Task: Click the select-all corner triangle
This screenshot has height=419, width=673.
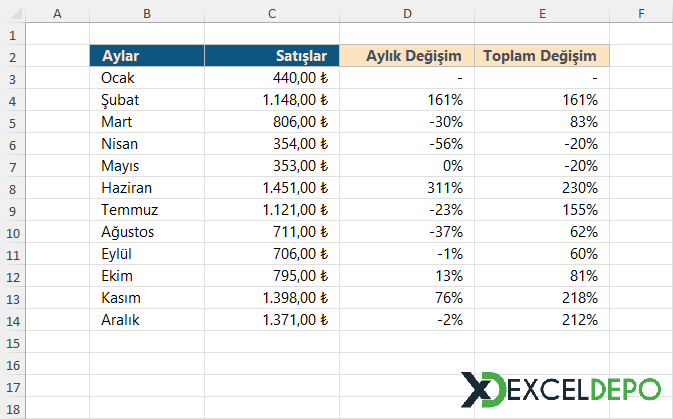Action: click(11, 12)
